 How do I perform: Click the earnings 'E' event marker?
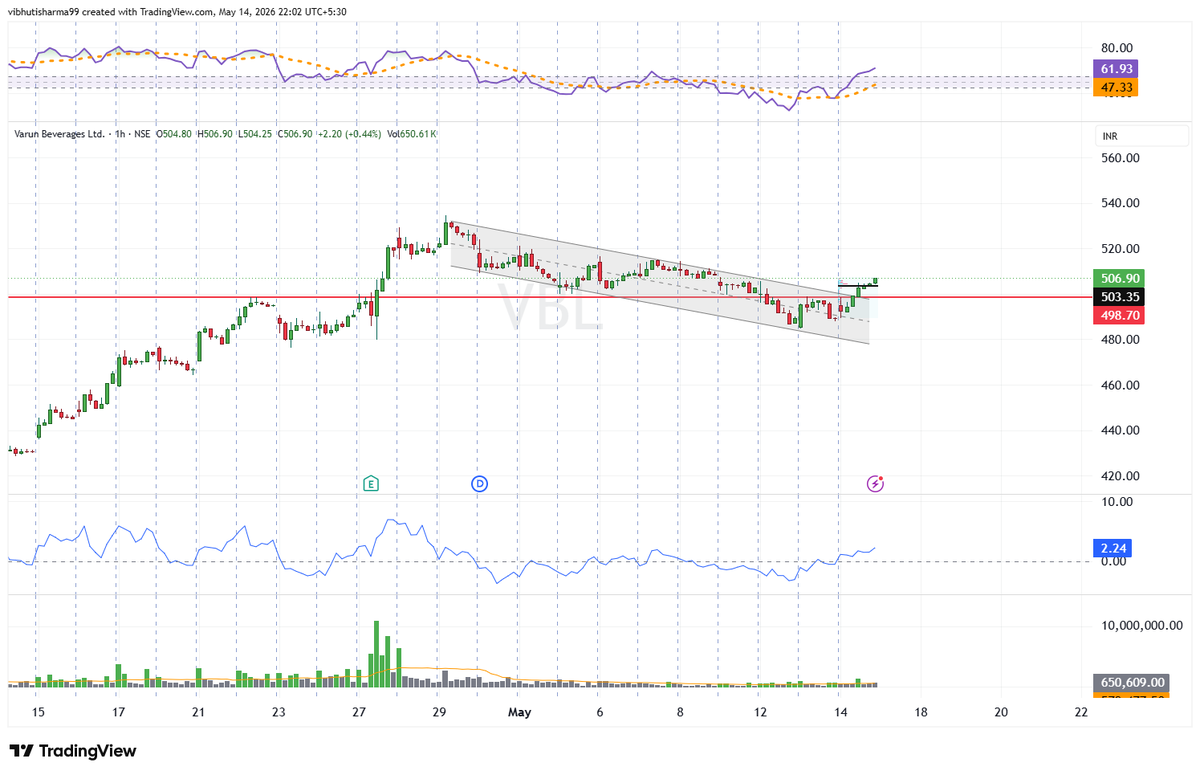point(371,484)
